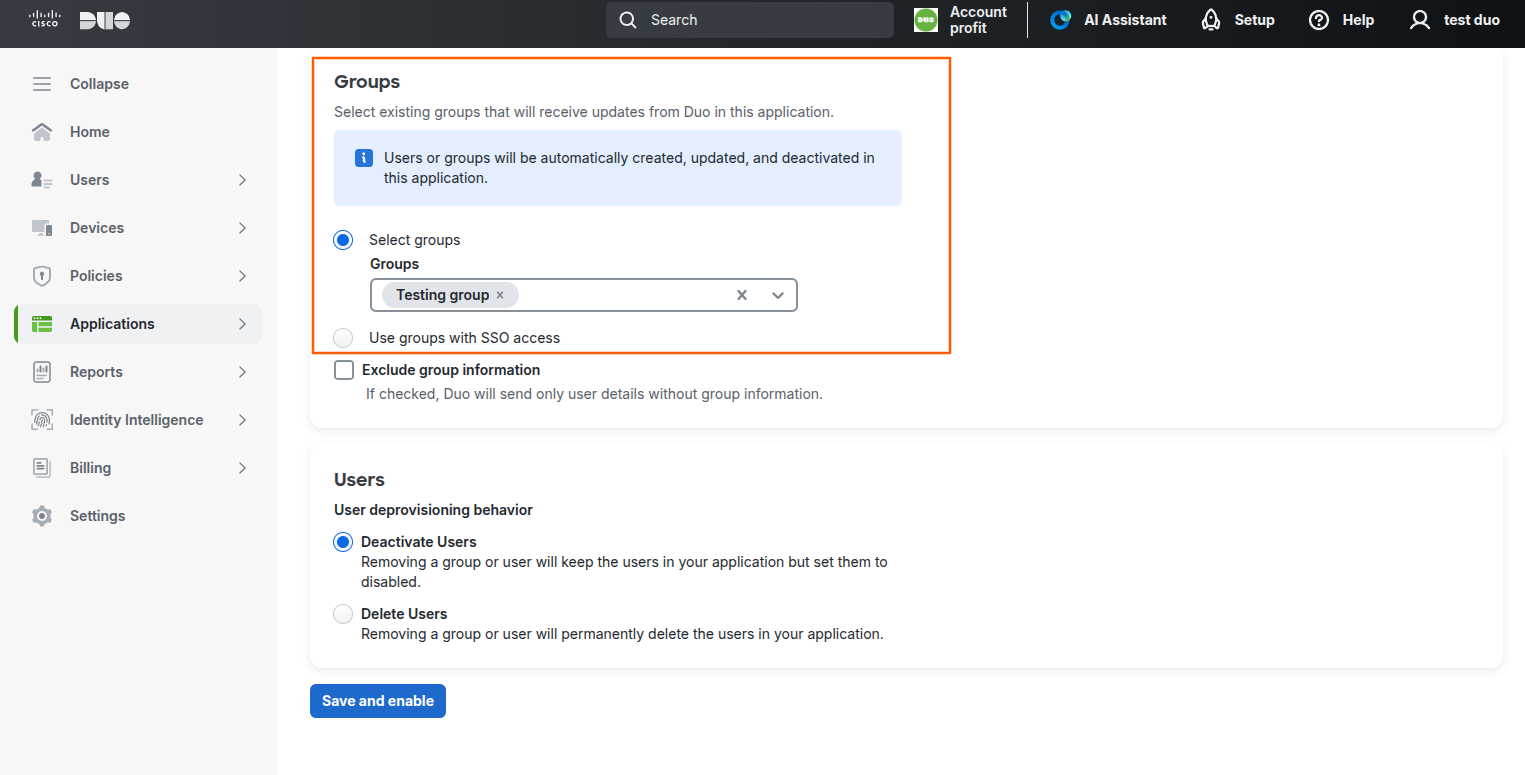The width and height of the screenshot is (1525, 775).
Task: Select the Delete Users radio button
Action: (343, 614)
